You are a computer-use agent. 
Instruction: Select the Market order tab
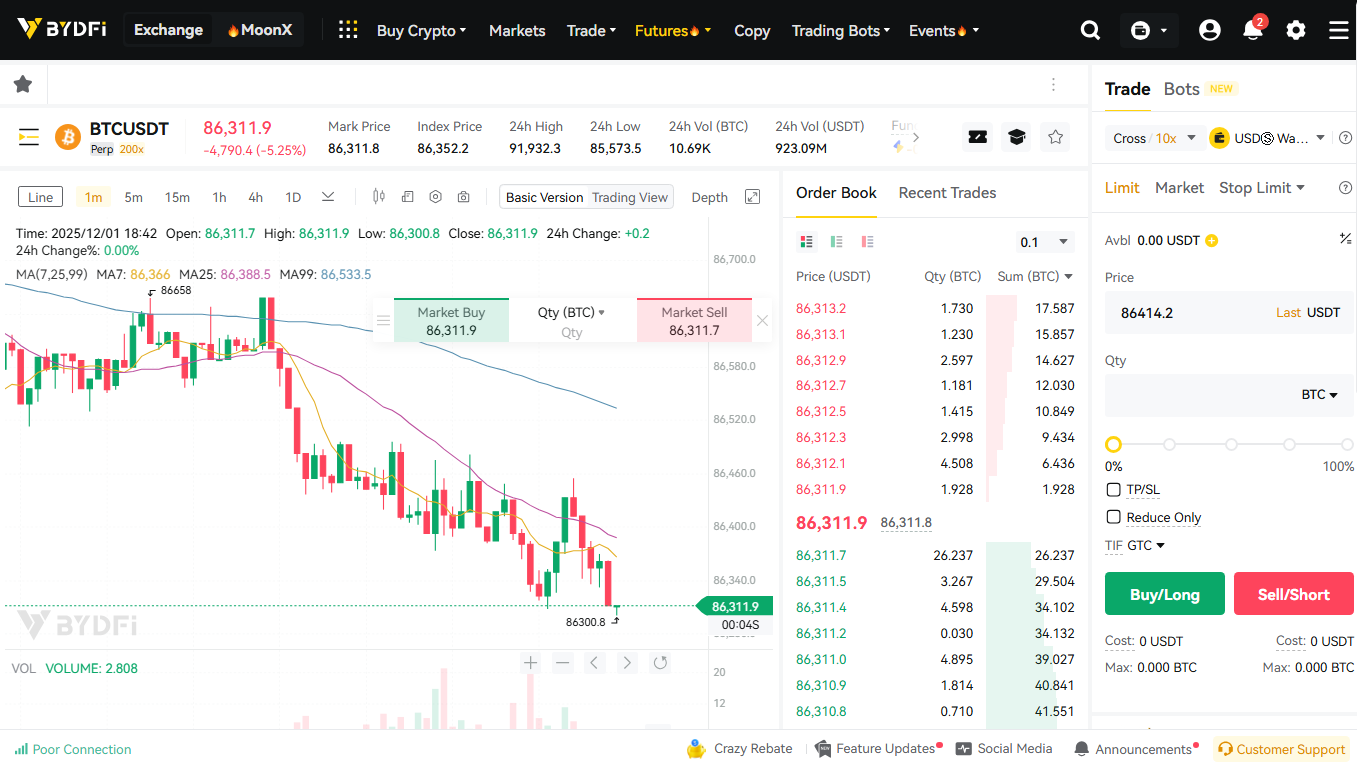(1179, 187)
